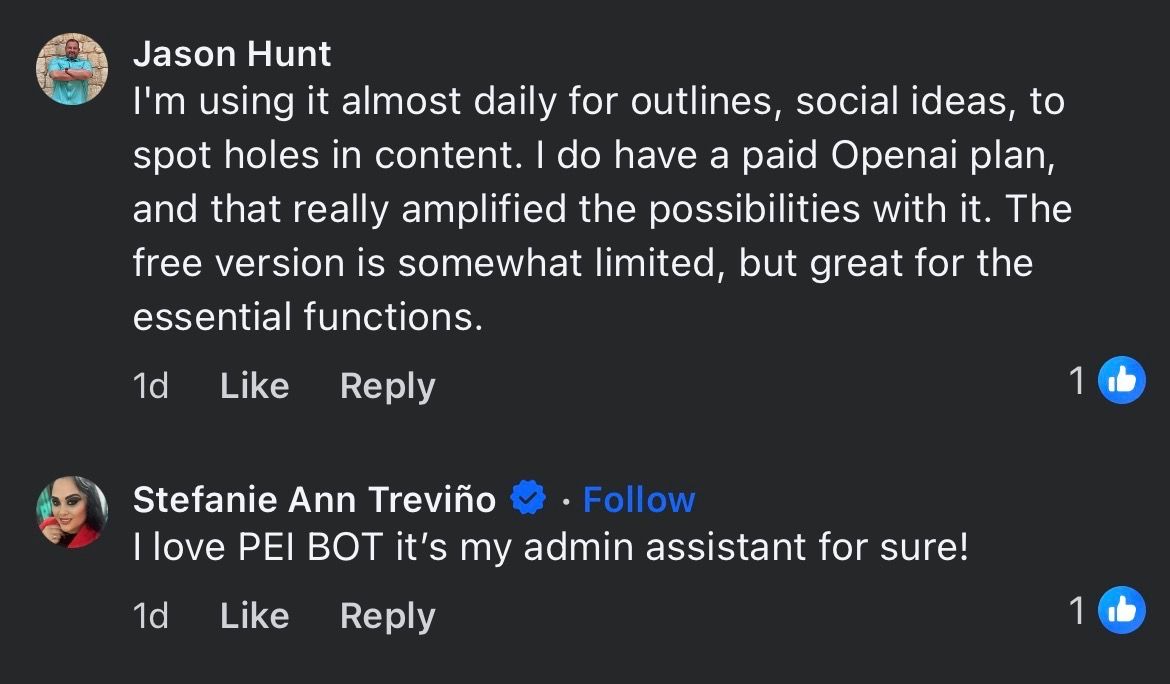Follow Stefanie Ann Treviño
Viewport: 1170px width, 684px height.
(x=638, y=499)
